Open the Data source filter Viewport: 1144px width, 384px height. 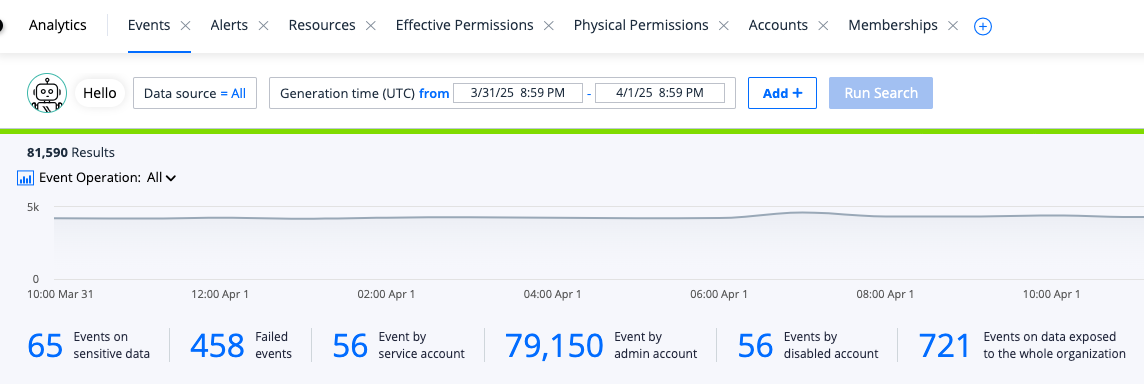coord(195,93)
